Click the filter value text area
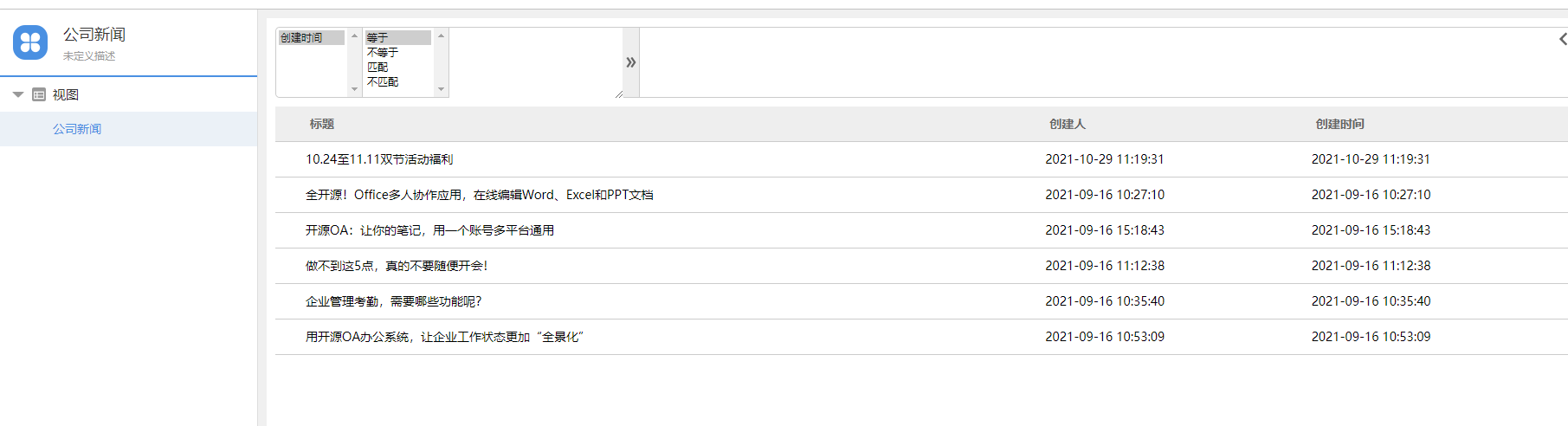The height and width of the screenshot is (426, 1568). tap(535, 62)
